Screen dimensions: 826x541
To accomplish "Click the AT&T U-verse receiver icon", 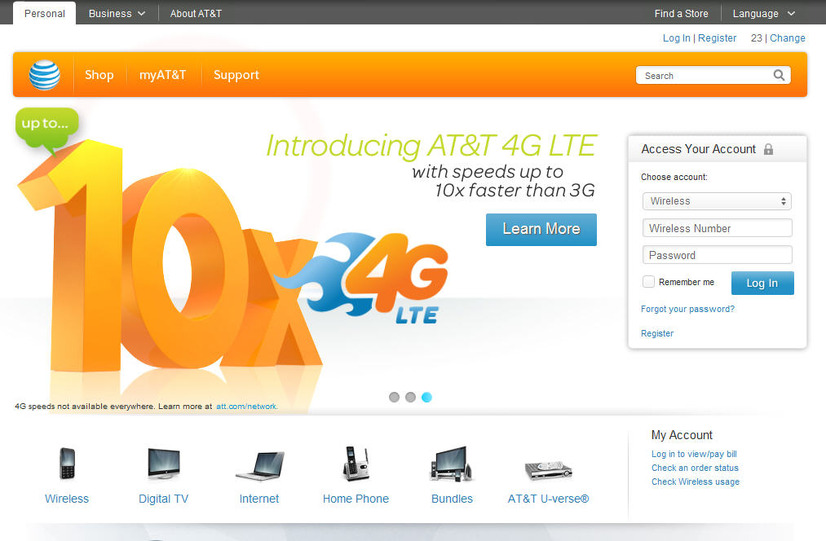I will click(x=548, y=470).
